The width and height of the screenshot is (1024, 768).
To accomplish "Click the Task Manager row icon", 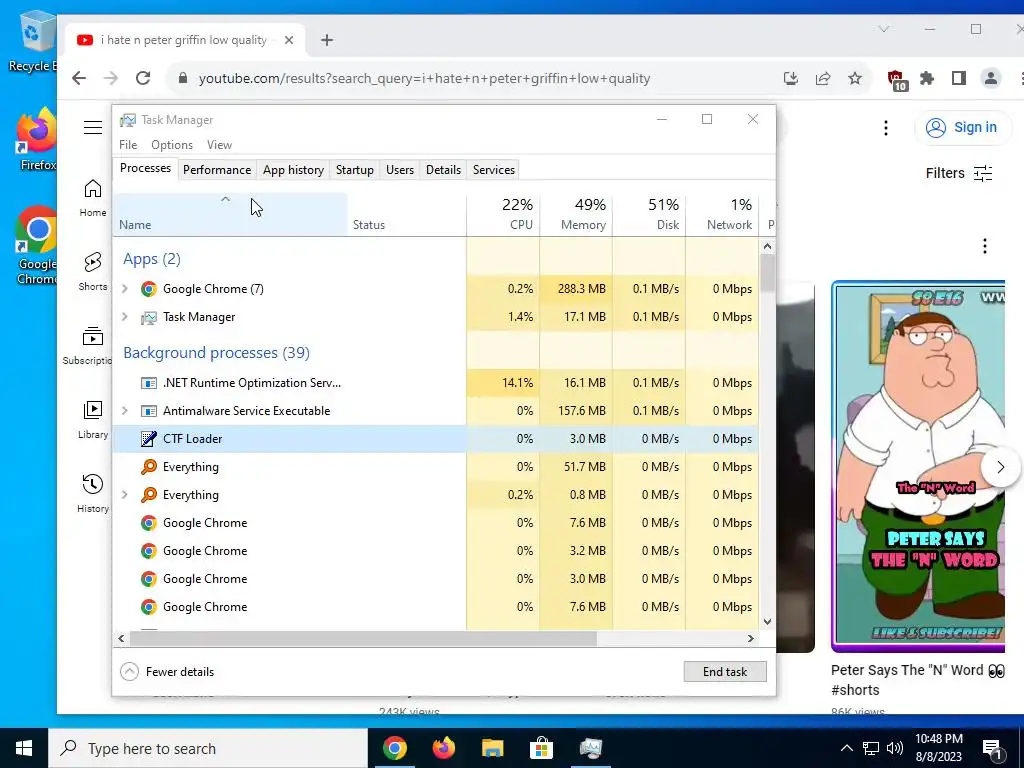I will click(149, 317).
